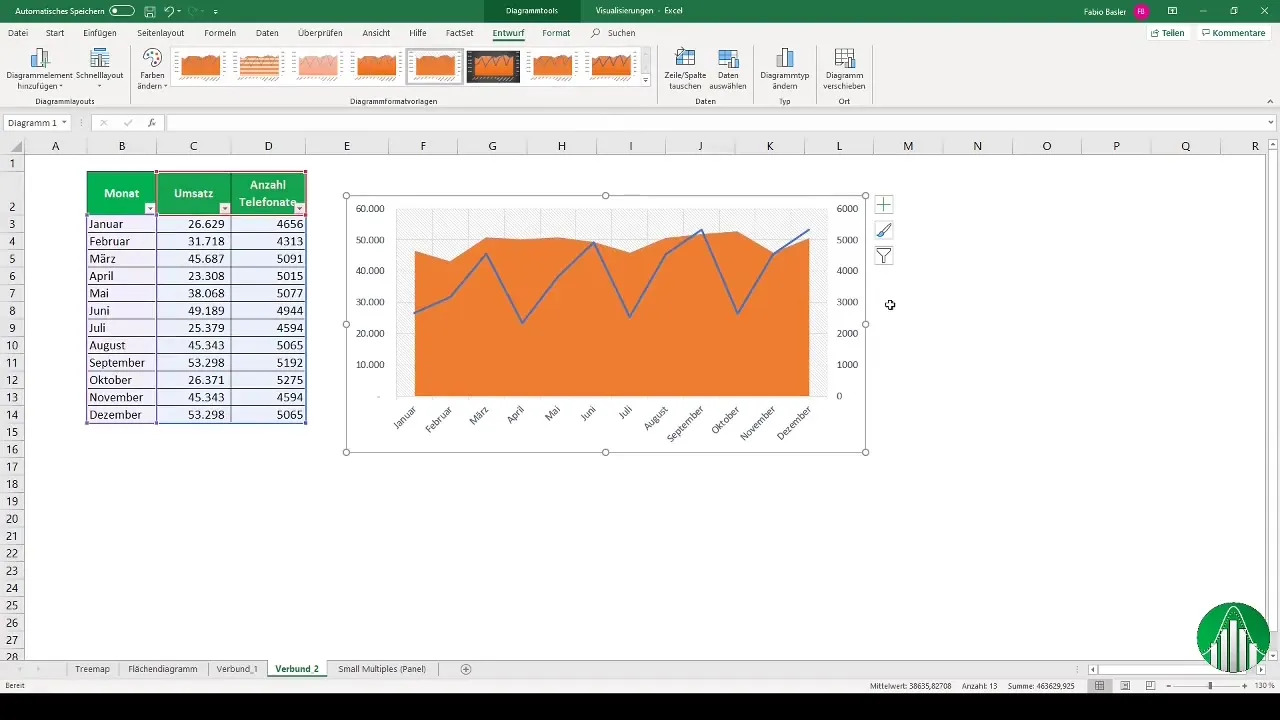Click chart filter funnel button

pyautogui.click(x=884, y=257)
